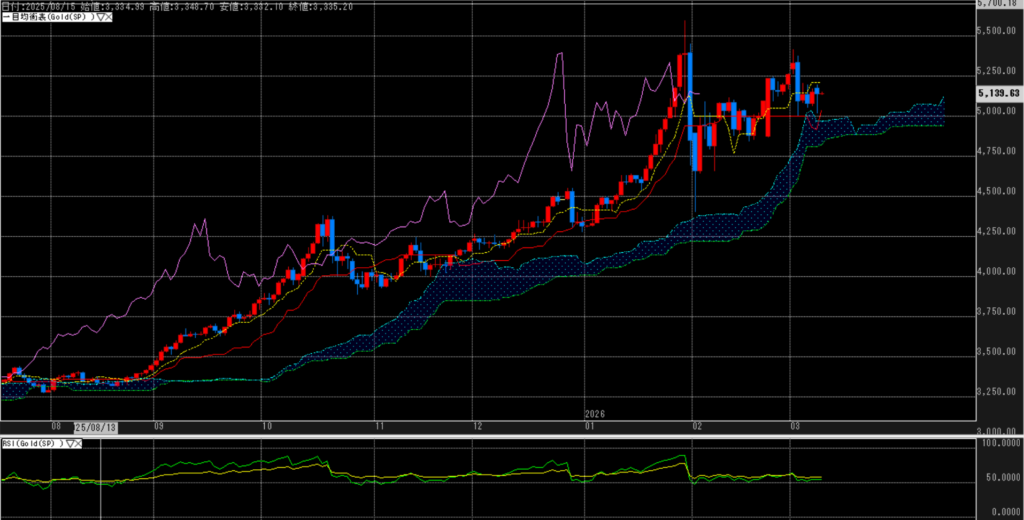Click the current price label 5,139.63
The width and height of the screenshot is (1024, 520).
[998, 93]
